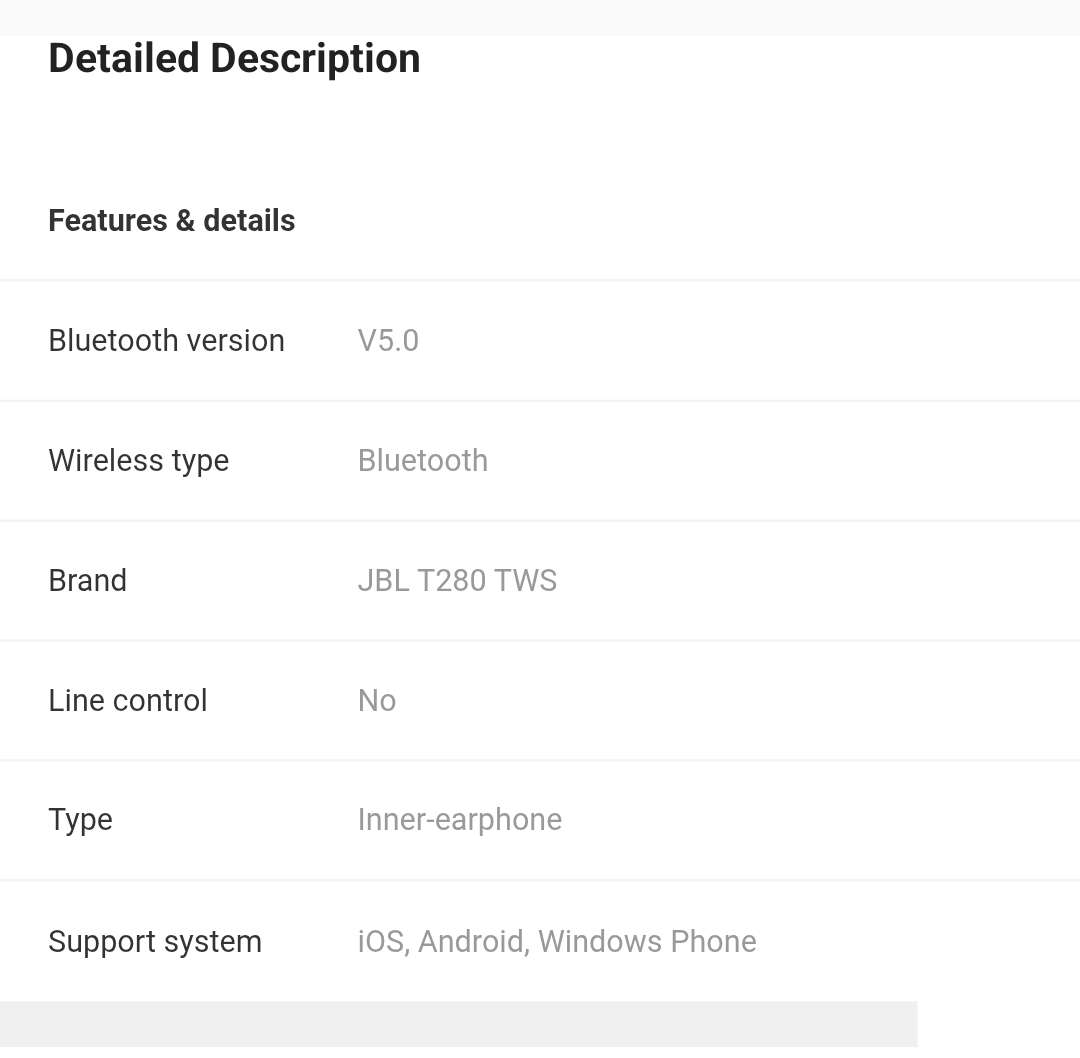Image resolution: width=1080 pixels, height=1058 pixels.
Task: Click the gray strip above Detailed Description
Action: (x=540, y=16)
